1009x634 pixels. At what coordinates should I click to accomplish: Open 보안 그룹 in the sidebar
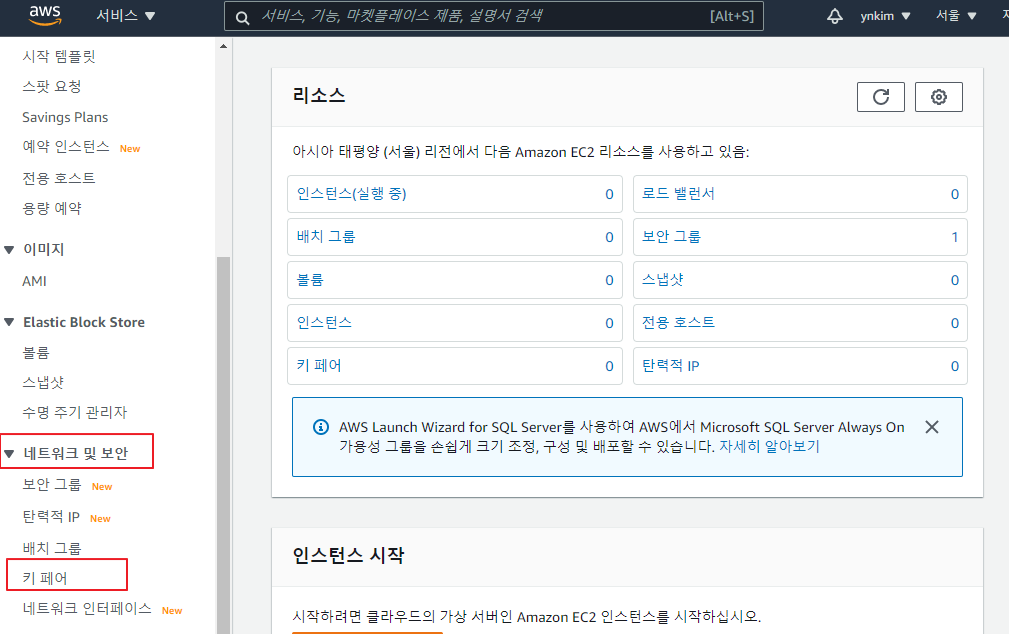(x=51, y=484)
